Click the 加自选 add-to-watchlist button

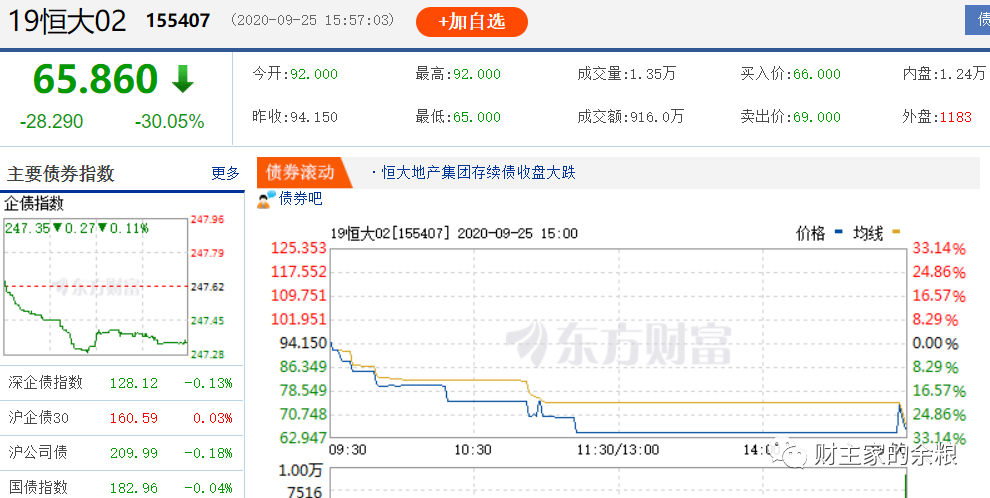pyautogui.click(x=472, y=21)
